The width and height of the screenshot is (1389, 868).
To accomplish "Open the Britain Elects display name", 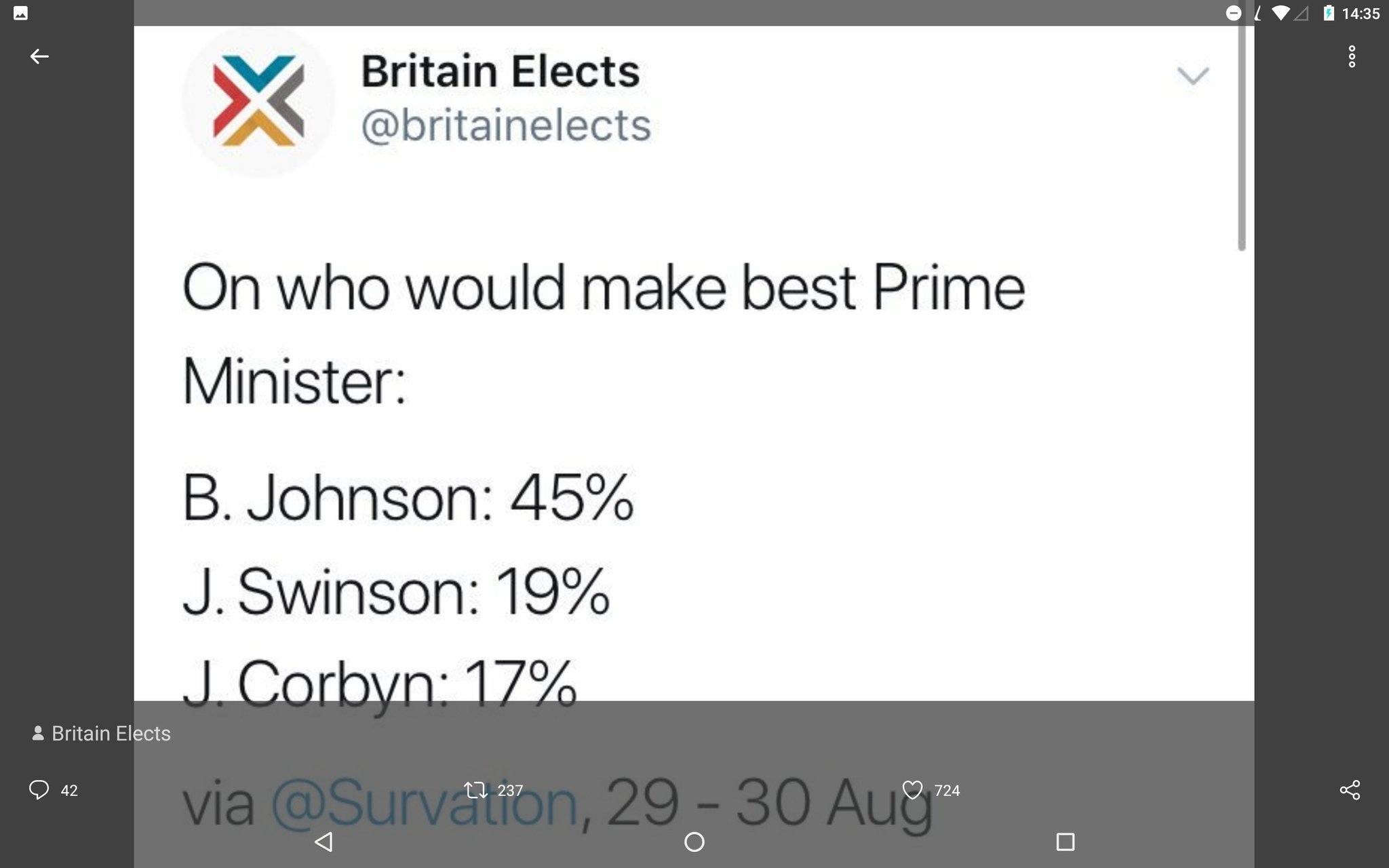I will click(x=500, y=71).
